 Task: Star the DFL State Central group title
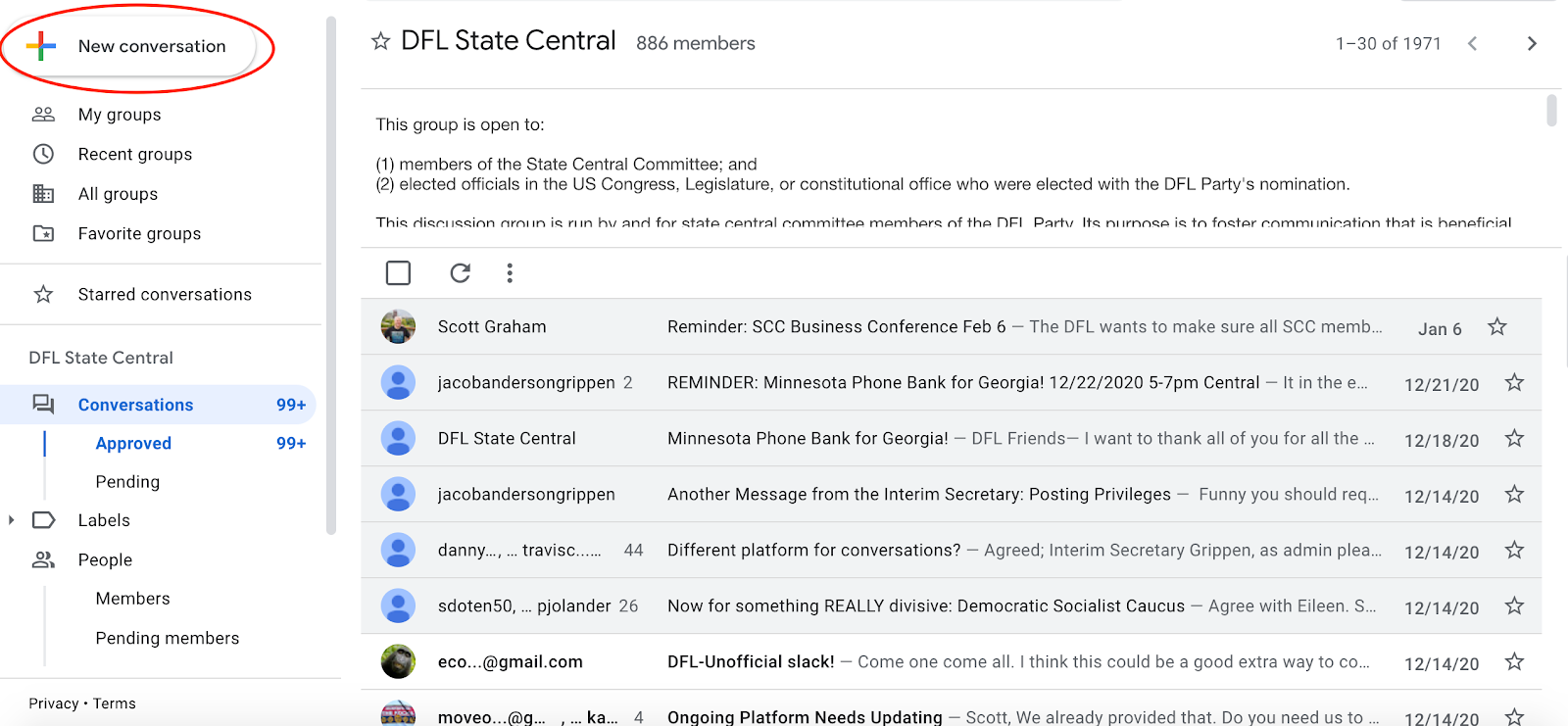tap(381, 41)
